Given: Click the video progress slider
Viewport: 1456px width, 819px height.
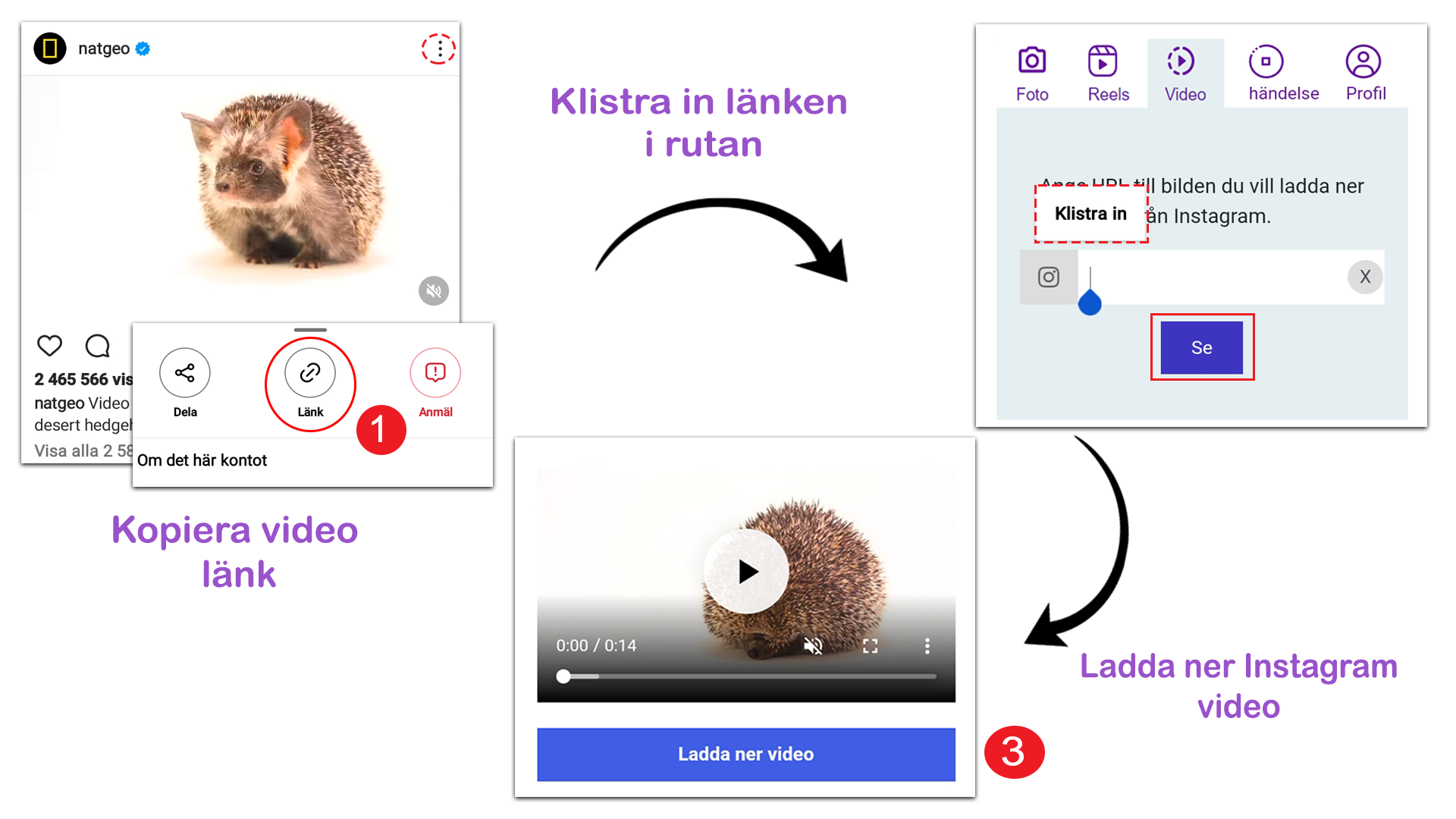Looking at the screenshot, I should click(747, 676).
